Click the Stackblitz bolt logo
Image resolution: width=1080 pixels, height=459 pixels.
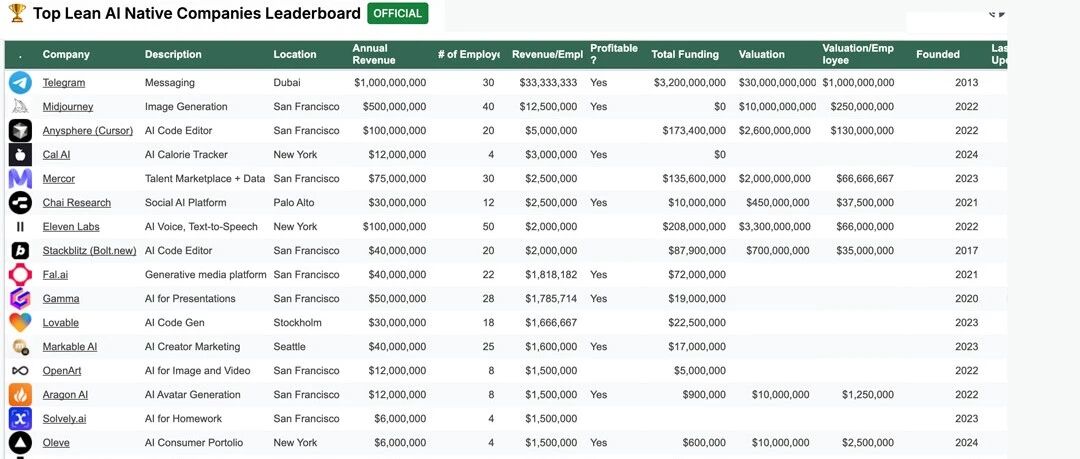[x=20, y=251]
